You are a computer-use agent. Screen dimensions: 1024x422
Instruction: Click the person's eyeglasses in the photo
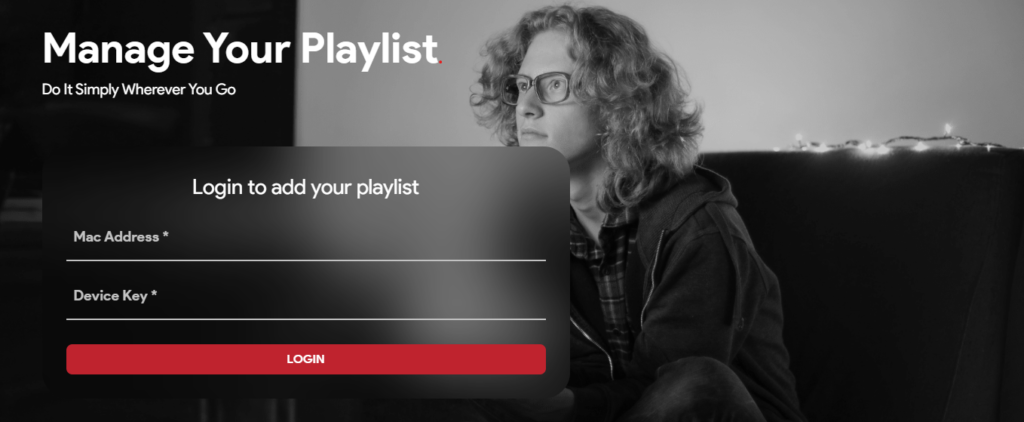[x=537, y=89]
